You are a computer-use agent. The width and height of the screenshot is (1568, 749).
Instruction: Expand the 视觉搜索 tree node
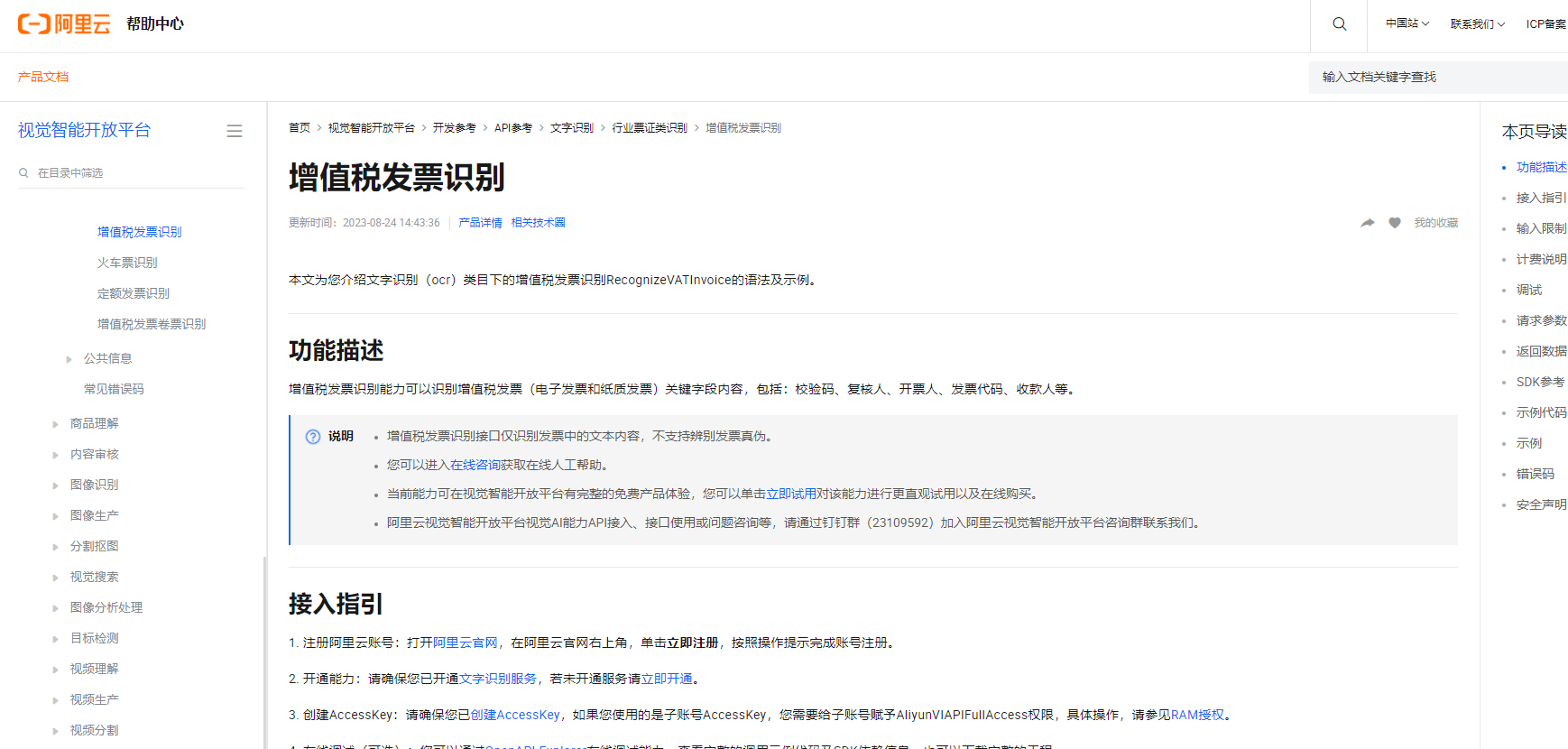(x=56, y=578)
